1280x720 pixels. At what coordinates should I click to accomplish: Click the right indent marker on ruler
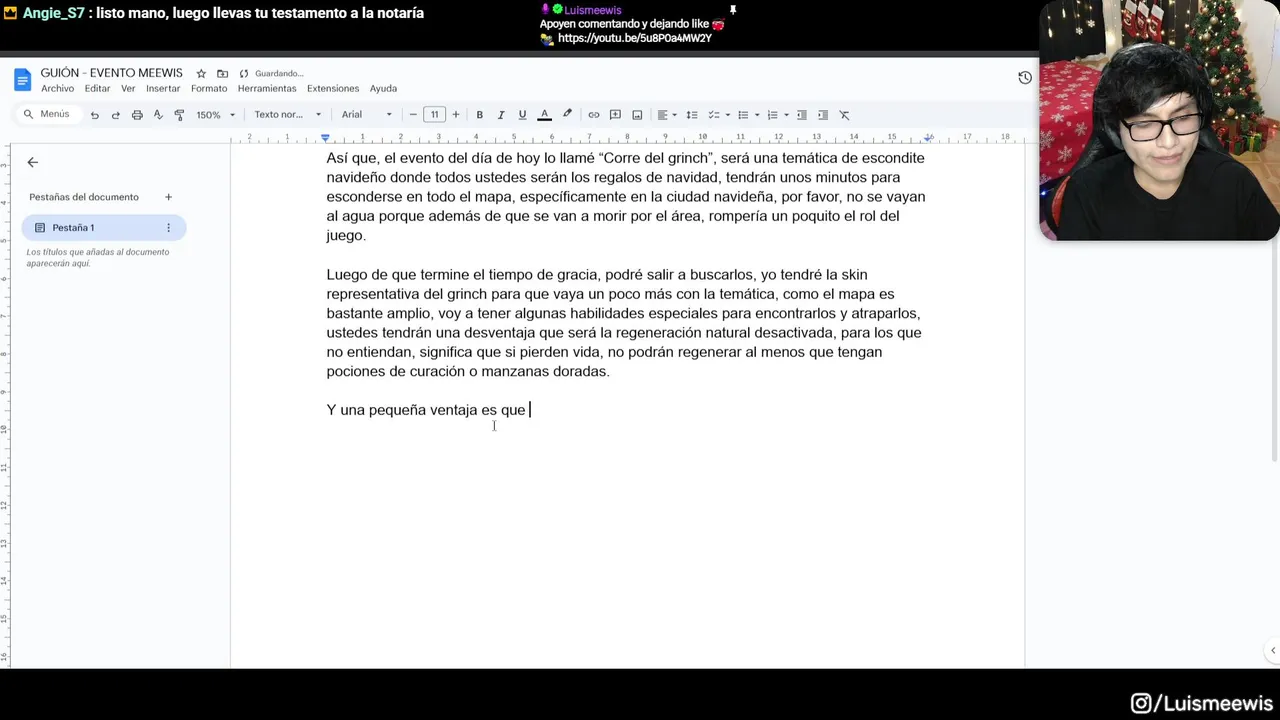[929, 138]
